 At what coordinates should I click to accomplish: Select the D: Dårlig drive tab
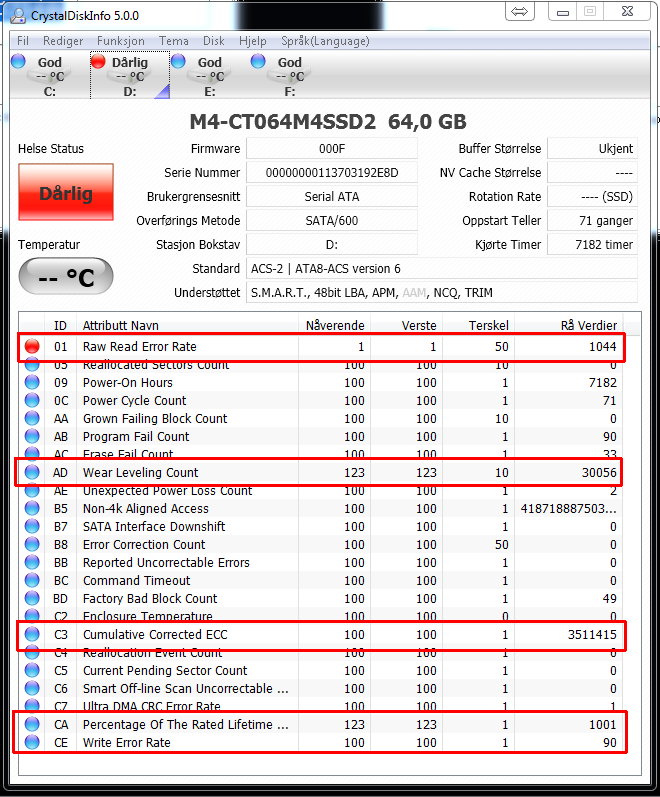[x=130, y=76]
